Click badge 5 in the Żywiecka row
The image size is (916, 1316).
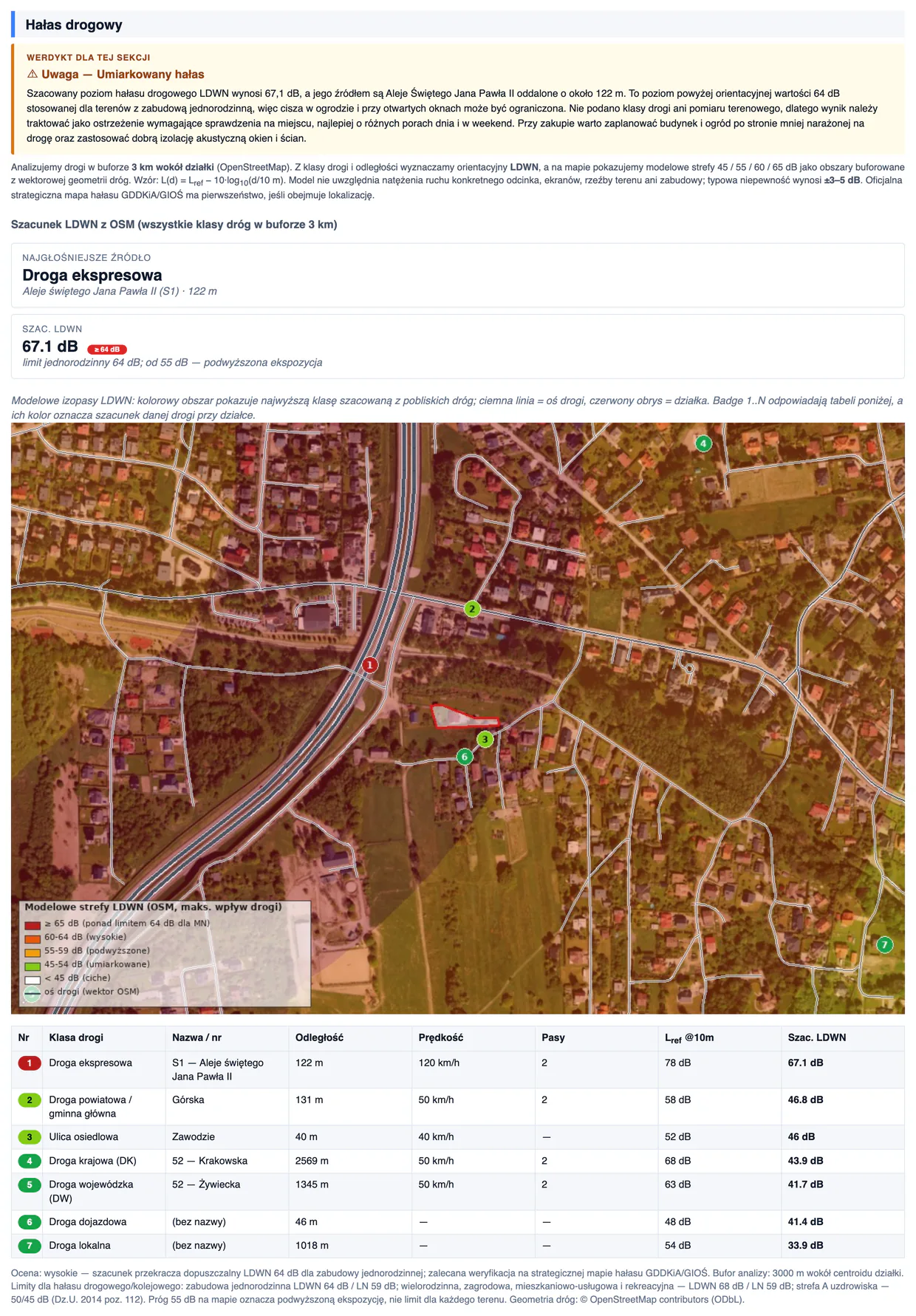pyautogui.click(x=30, y=1184)
